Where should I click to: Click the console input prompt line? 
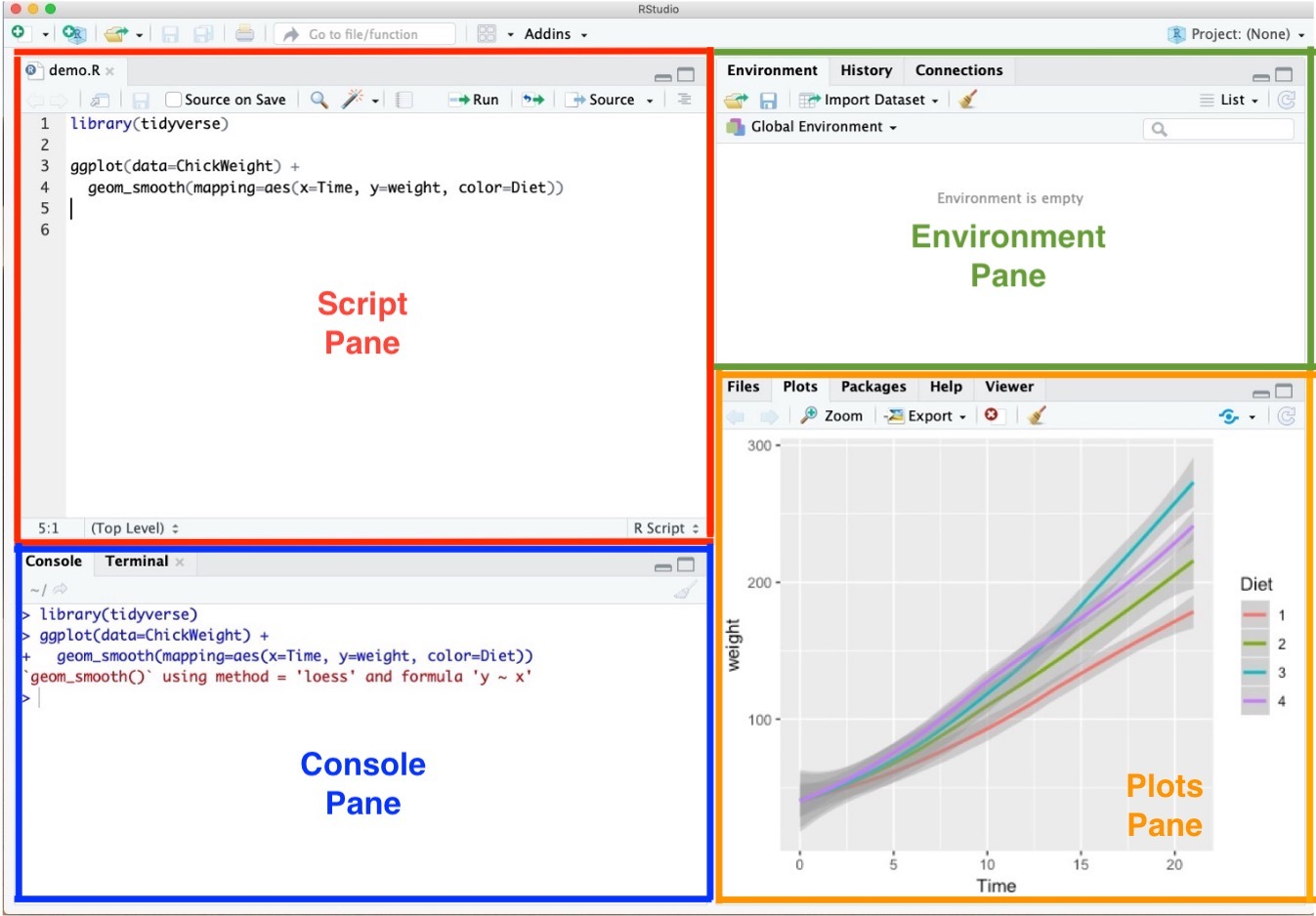(x=363, y=698)
